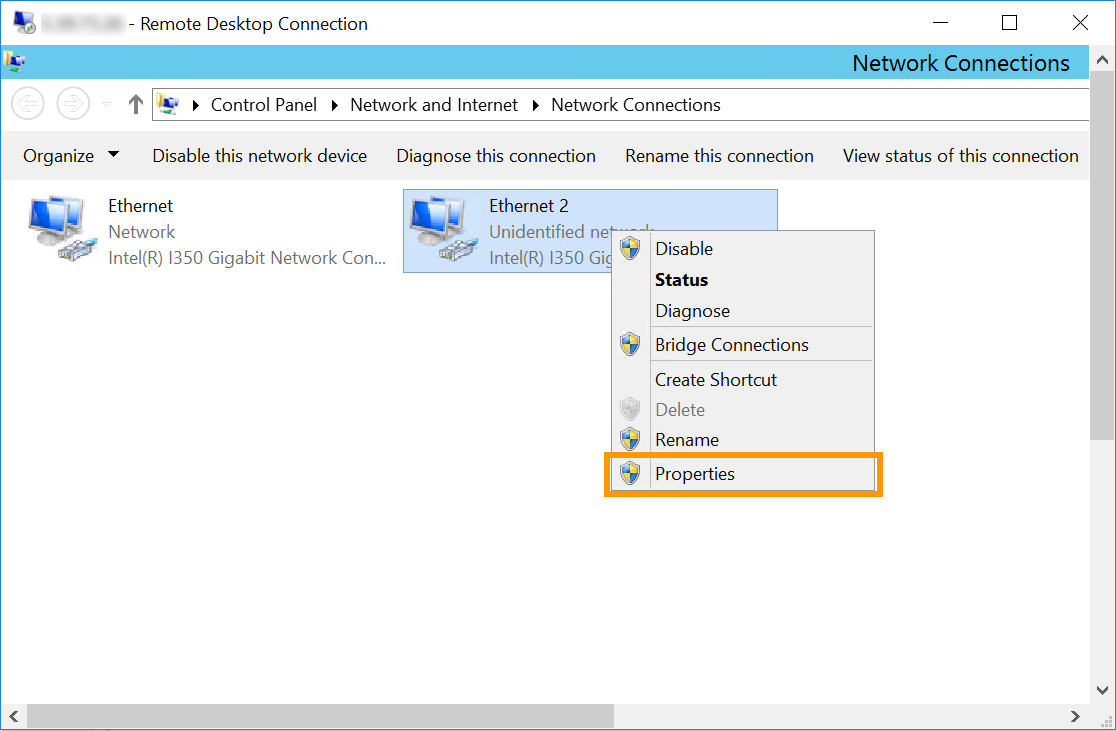1116x731 pixels.
Task: Choose Bridge Connections from the context menu
Action: [731, 344]
